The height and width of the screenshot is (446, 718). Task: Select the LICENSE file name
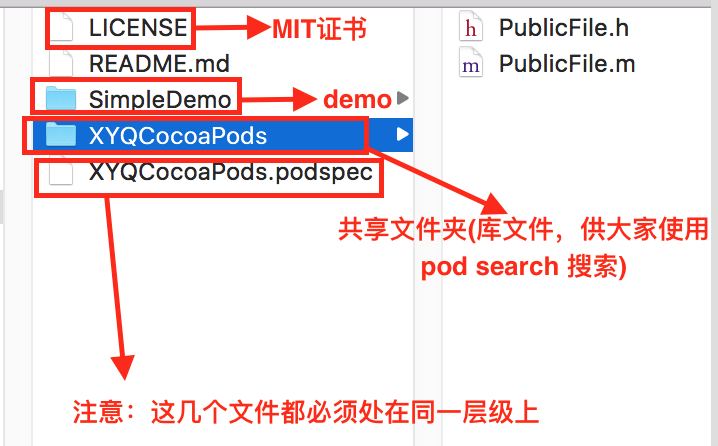138,27
